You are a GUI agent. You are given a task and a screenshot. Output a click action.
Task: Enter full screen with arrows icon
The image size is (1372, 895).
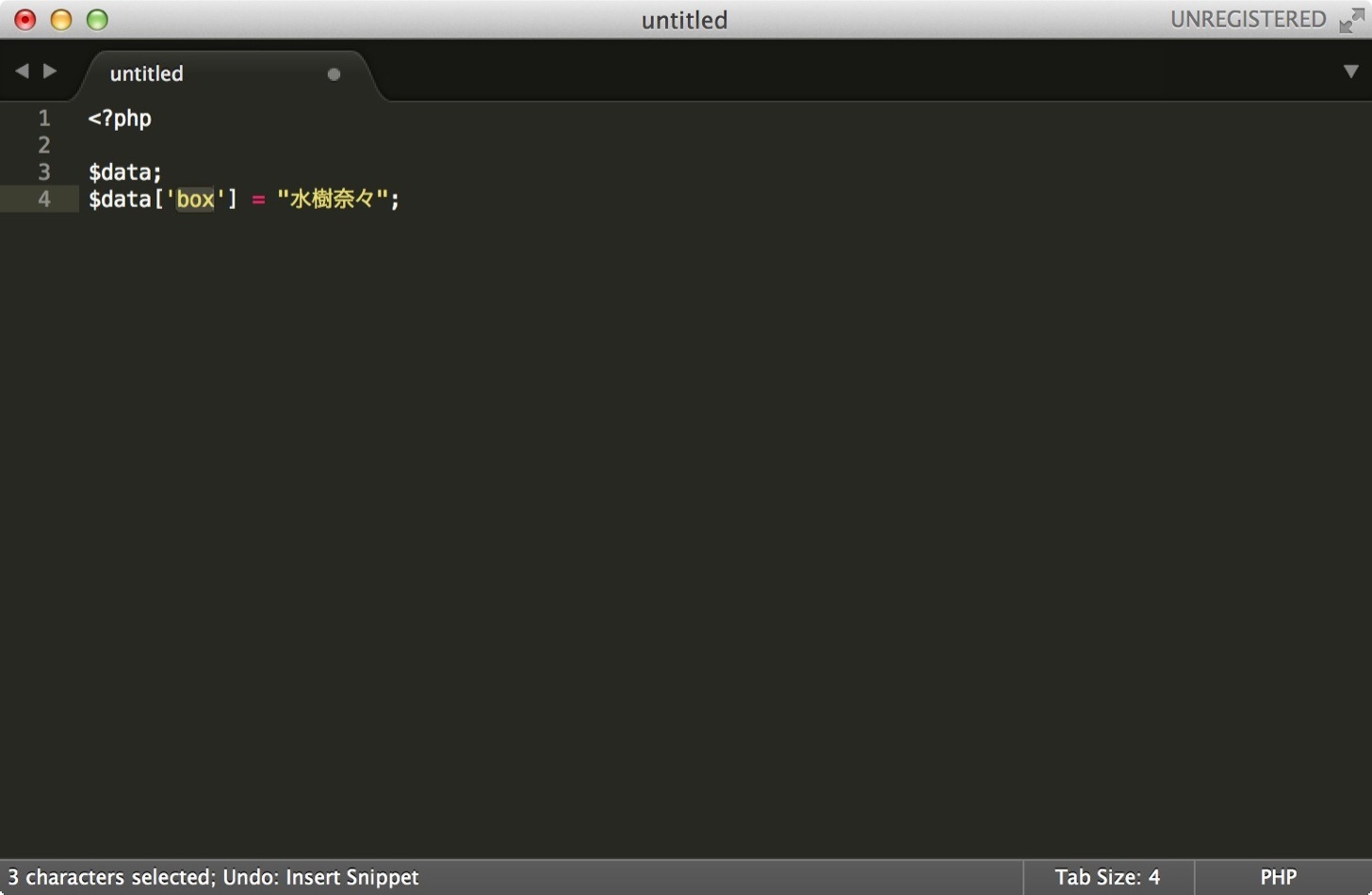pos(1351,20)
